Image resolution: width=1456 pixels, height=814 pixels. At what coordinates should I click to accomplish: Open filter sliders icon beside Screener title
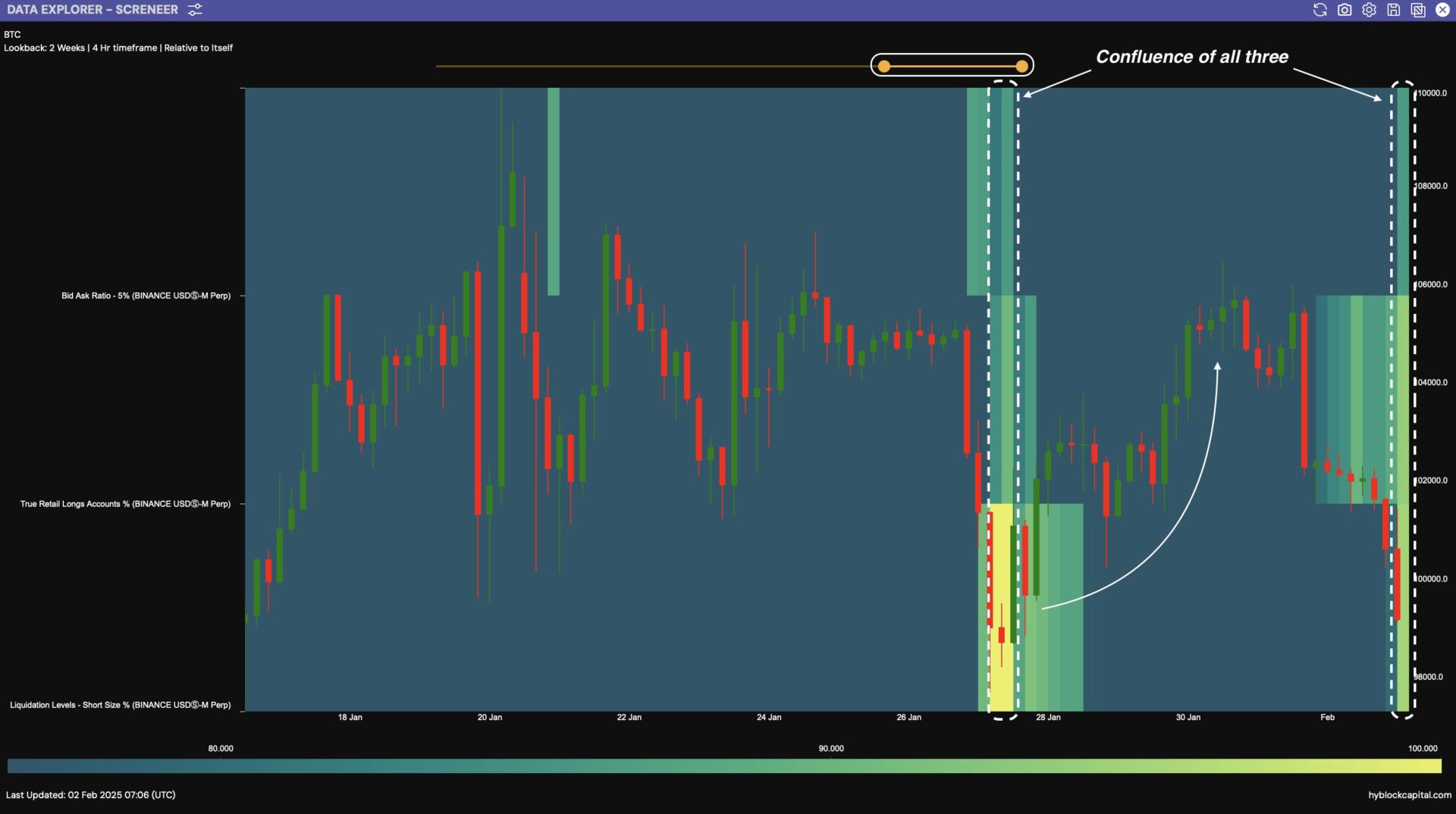(195, 10)
